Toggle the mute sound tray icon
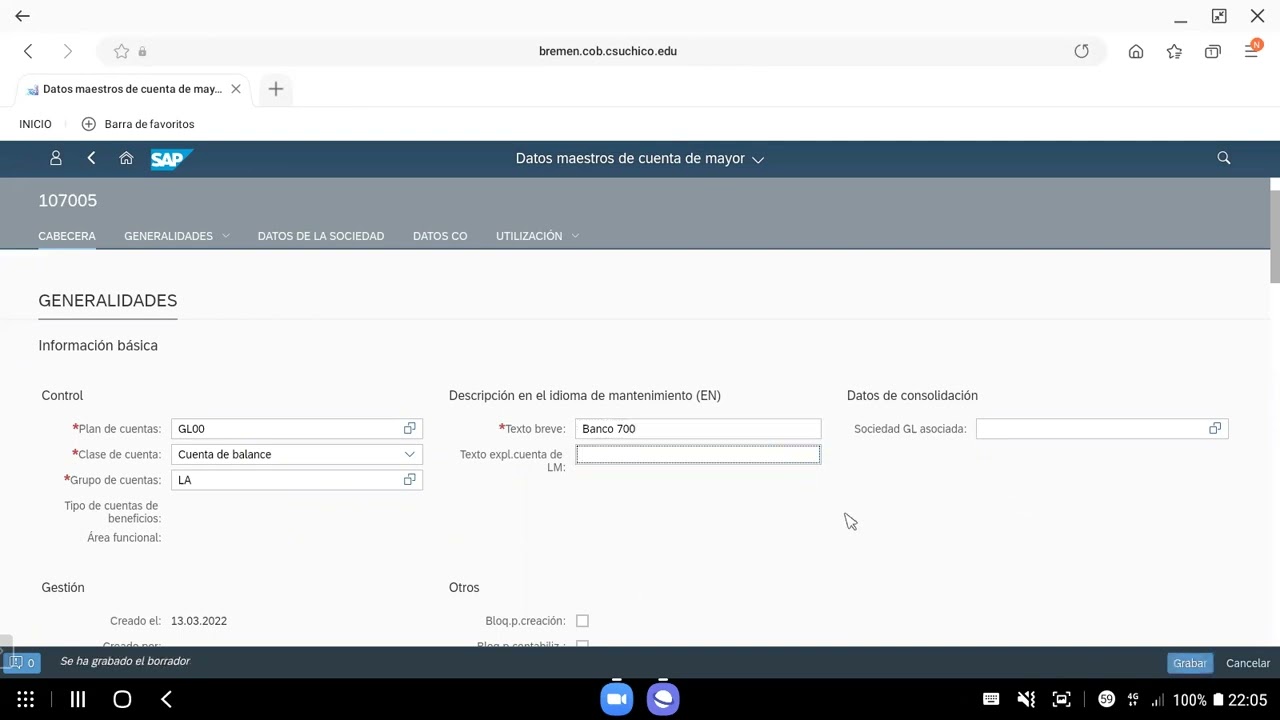This screenshot has width=1280, height=720. (x=1026, y=700)
